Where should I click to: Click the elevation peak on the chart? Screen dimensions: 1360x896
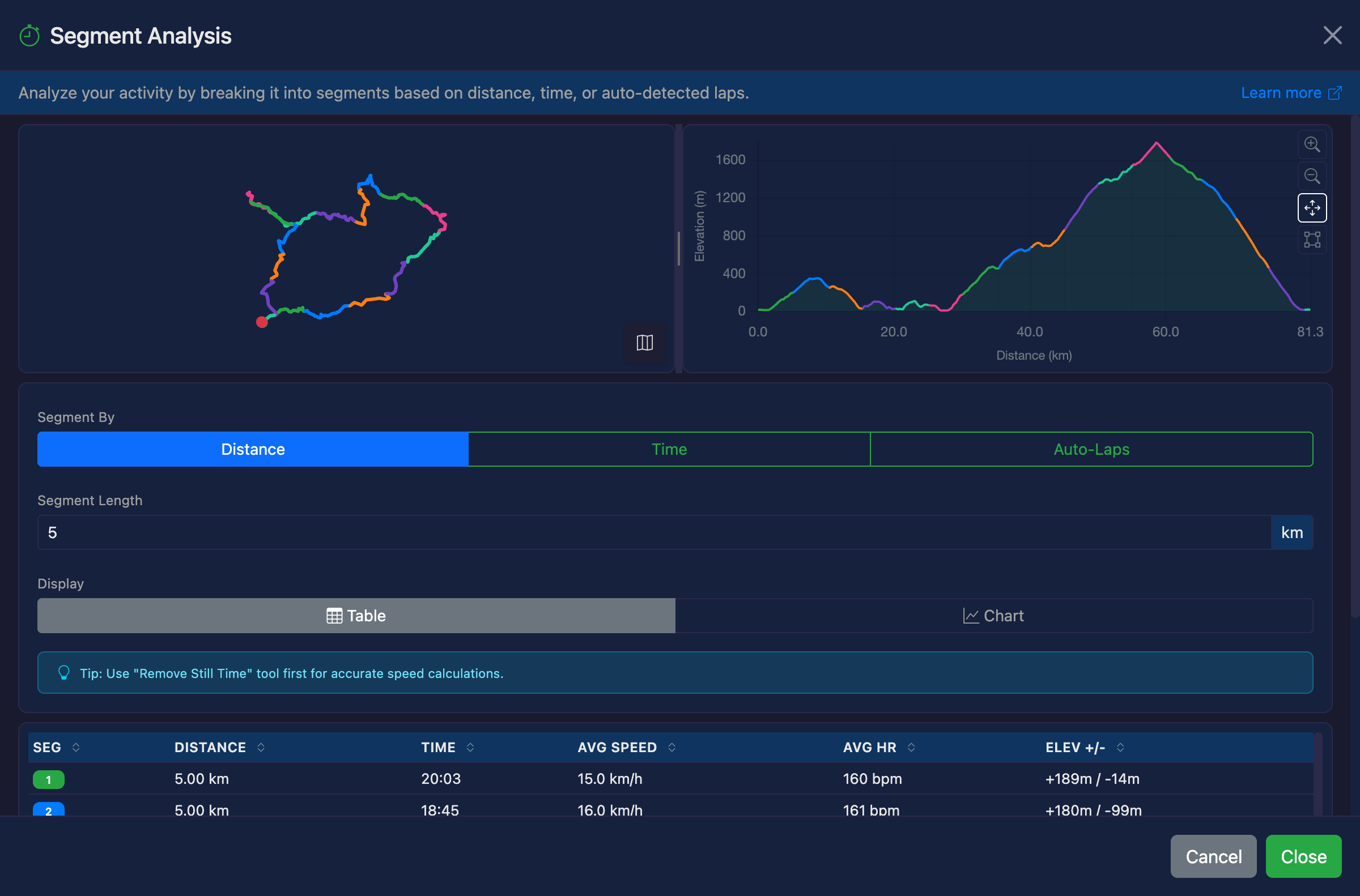click(1156, 143)
